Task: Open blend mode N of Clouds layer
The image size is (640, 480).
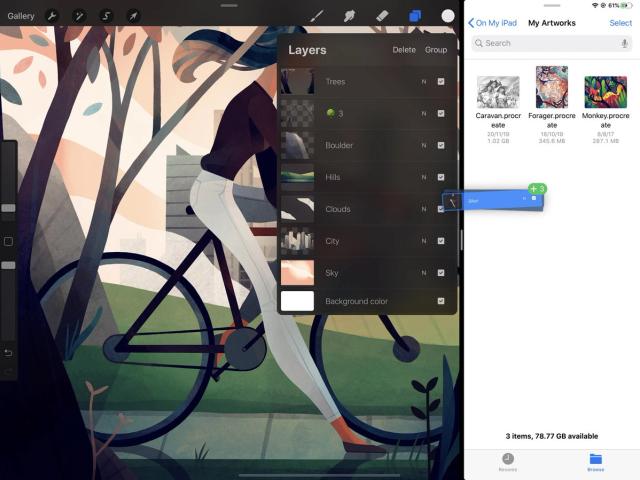Action: click(424, 209)
